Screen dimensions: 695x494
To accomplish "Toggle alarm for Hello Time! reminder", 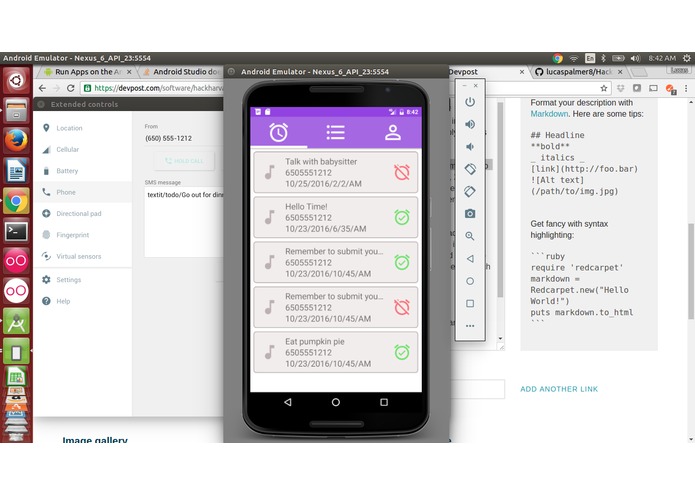I will [402, 217].
